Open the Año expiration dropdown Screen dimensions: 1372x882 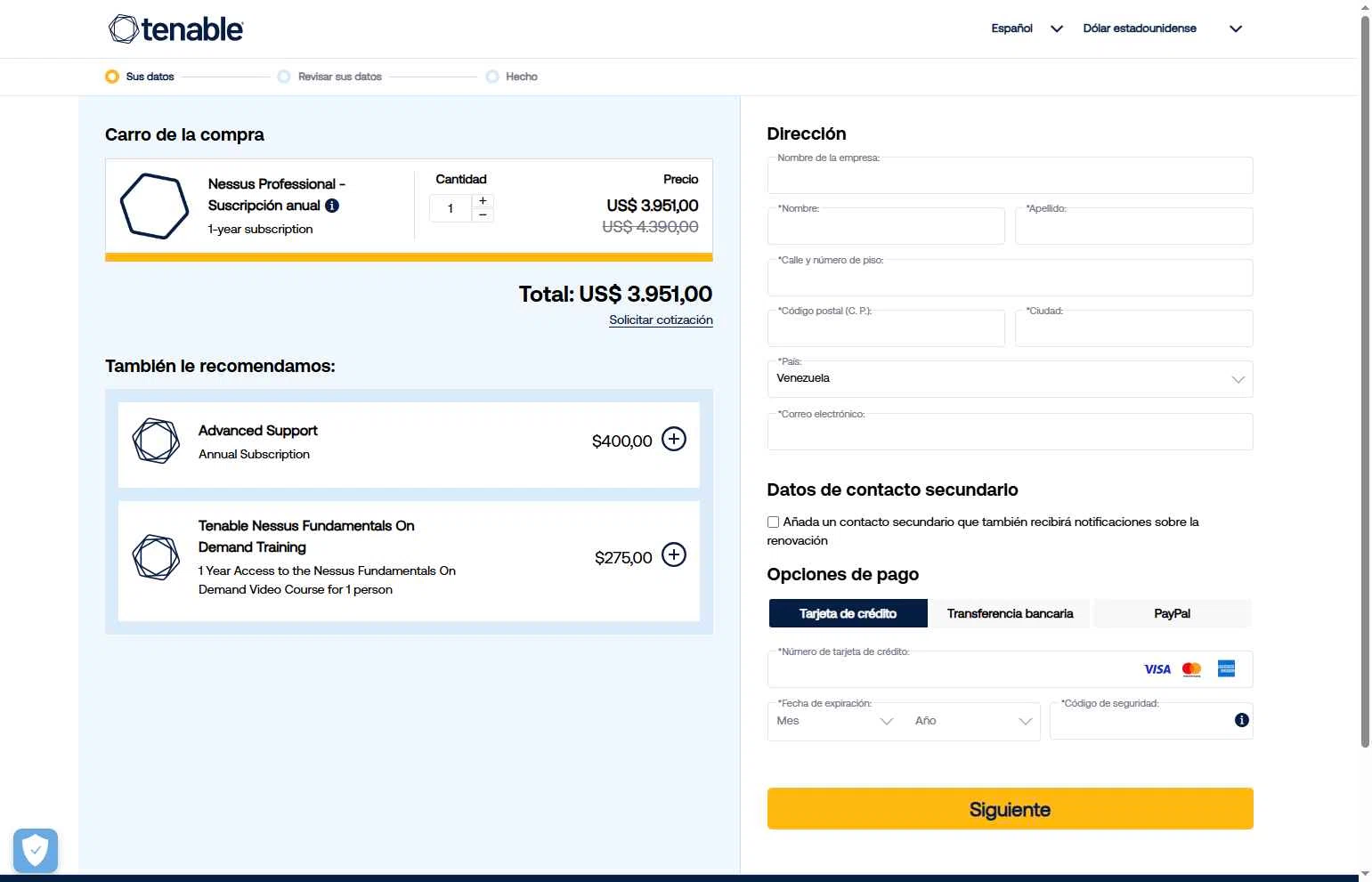tap(972, 721)
